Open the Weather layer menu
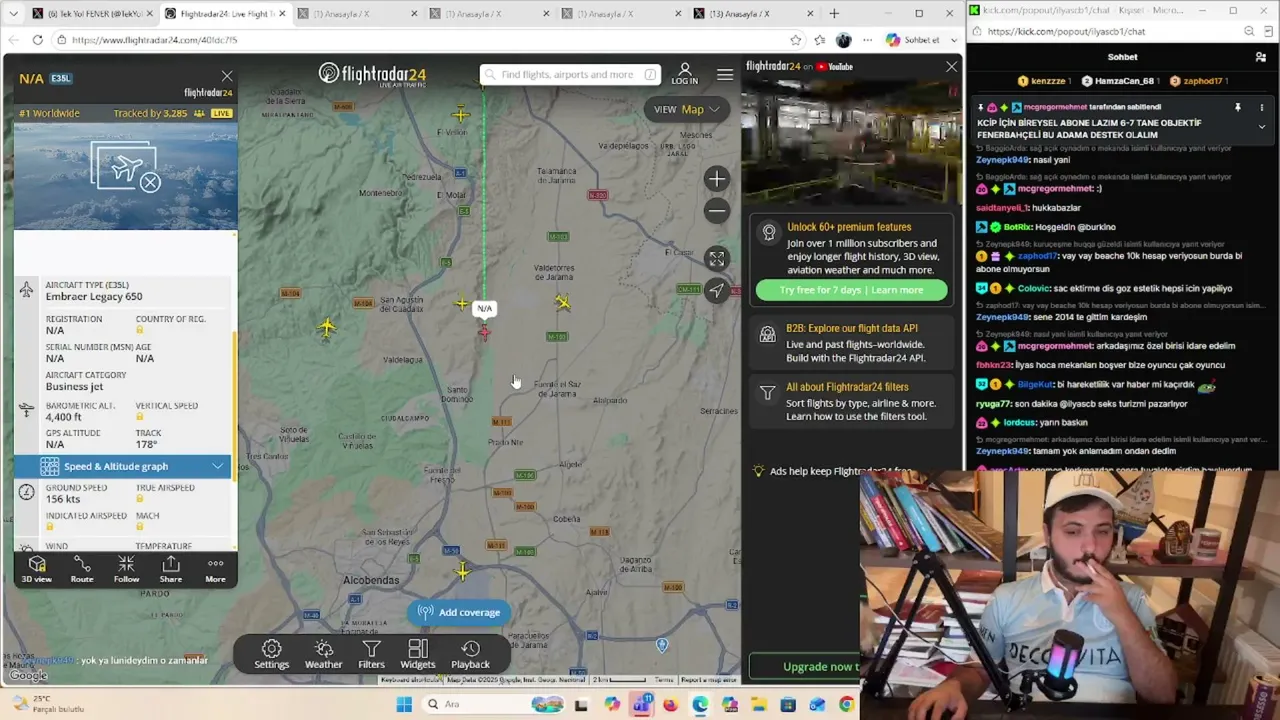The image size is (1280, 720). (323, 655)
